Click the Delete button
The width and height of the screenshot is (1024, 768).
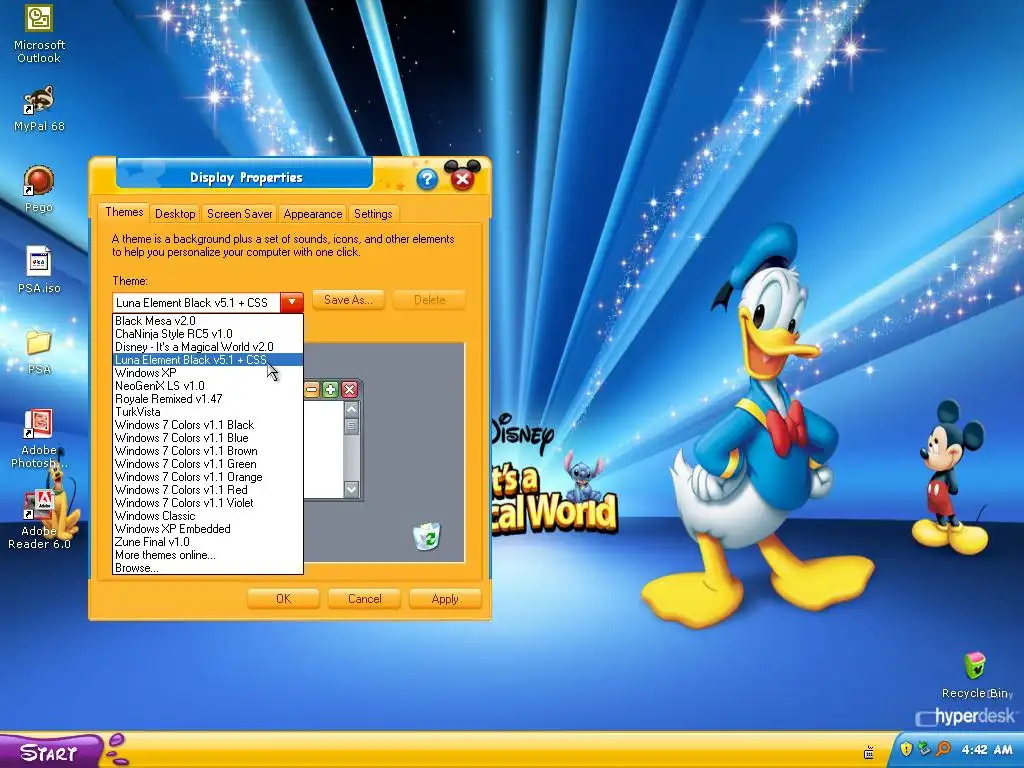pos(430,300)
